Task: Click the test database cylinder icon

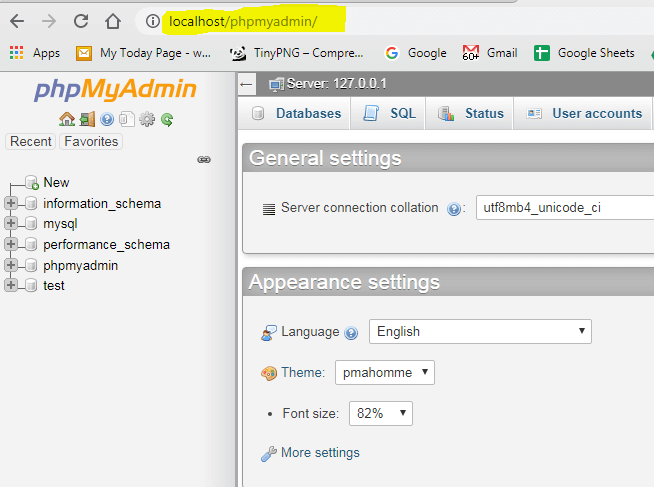Action: [30, 285]
